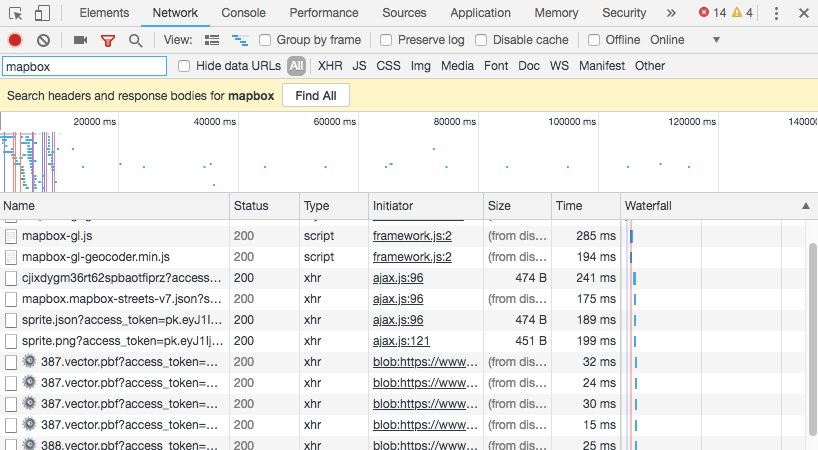Sort by the Size column header
818x450 pixels.
(517, 206)
